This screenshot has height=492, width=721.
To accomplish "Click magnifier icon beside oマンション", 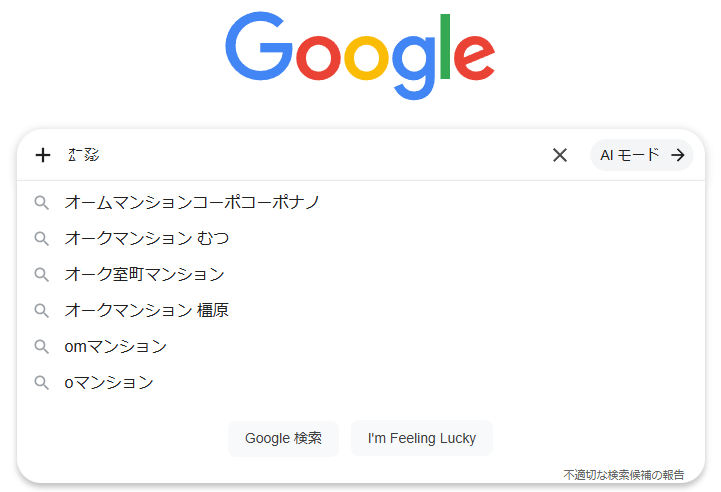I will tap(42, 382).
